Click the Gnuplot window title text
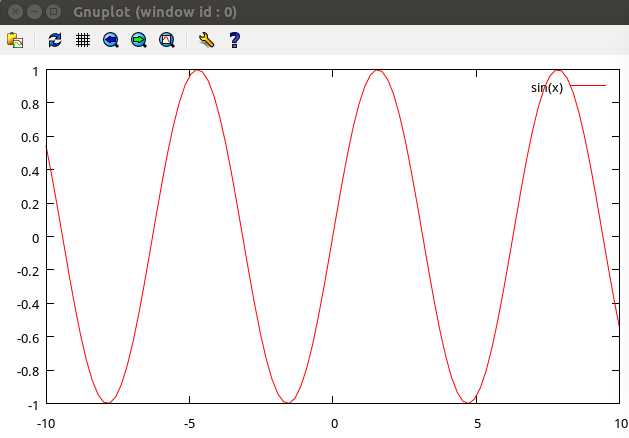This screenshot has width=629, height=438. point(155,12)
